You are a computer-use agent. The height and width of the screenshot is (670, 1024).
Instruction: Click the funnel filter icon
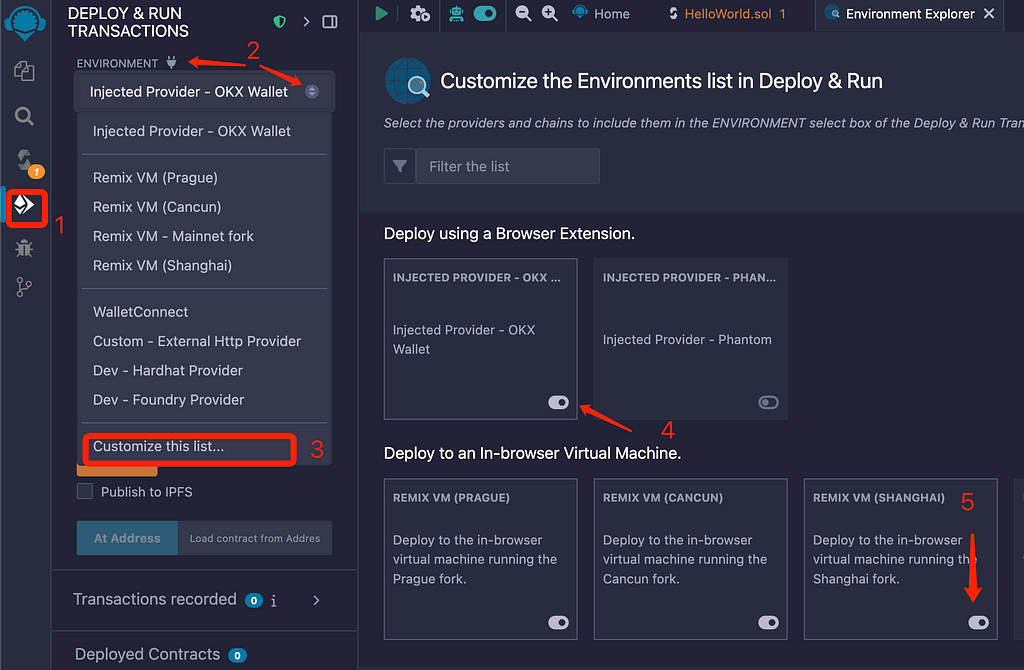tap(400, 167)
